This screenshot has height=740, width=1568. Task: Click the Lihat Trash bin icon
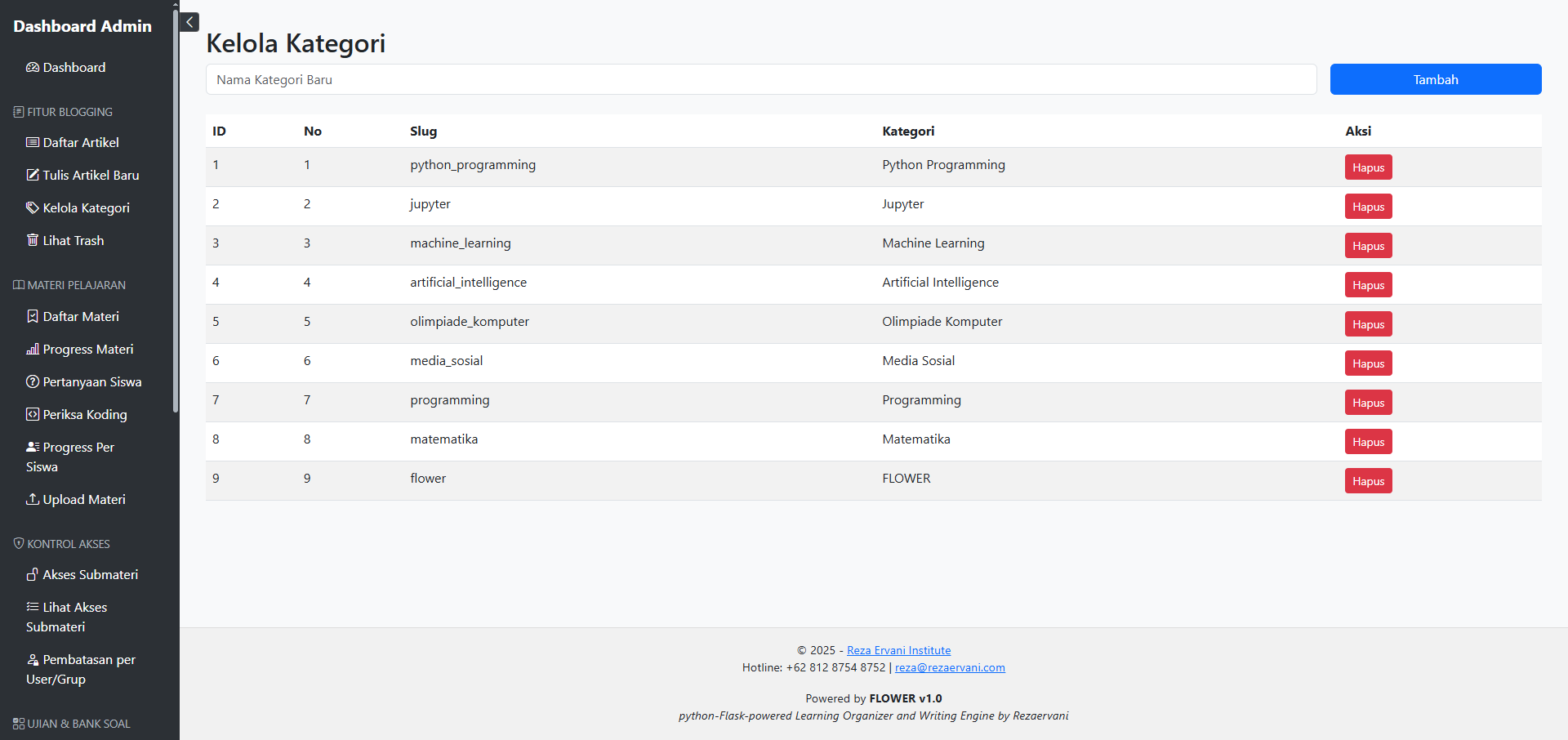(x=33, y=240)
